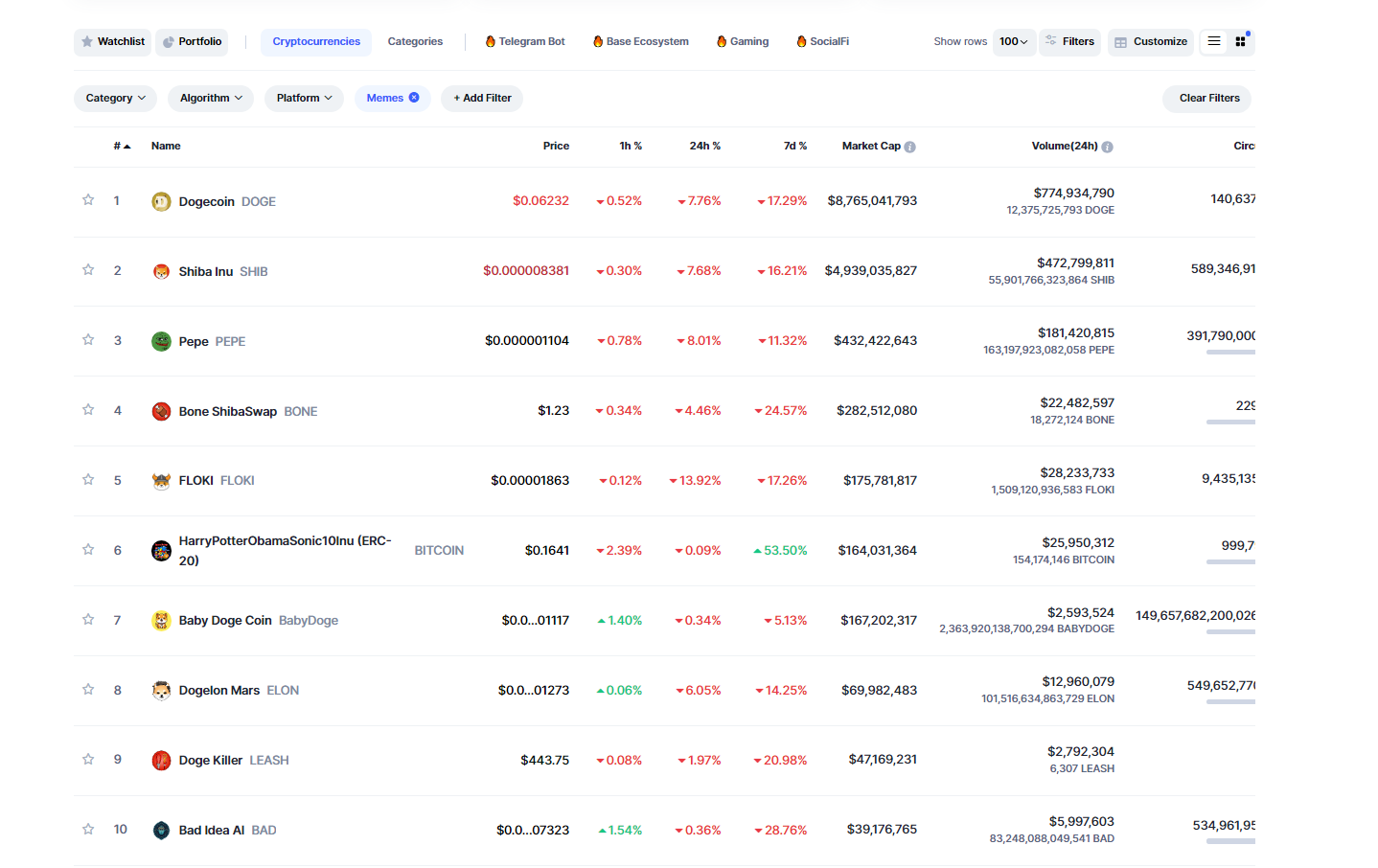Star Dogelon Mars row favorite icon
1378x868 pixels.
[x=88, y=690]
